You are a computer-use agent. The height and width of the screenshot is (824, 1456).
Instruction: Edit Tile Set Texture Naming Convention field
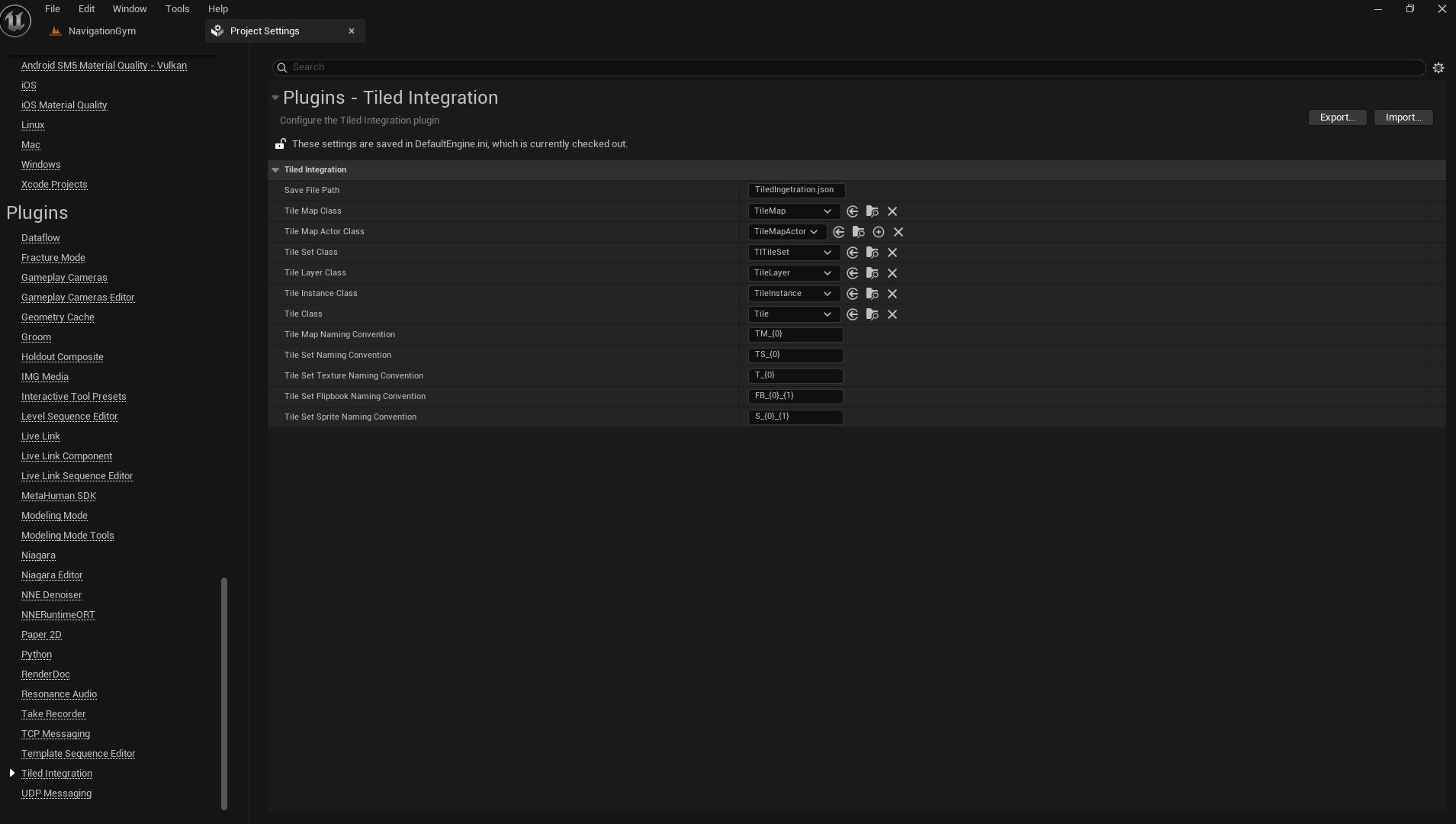click(x=795, y=375)
